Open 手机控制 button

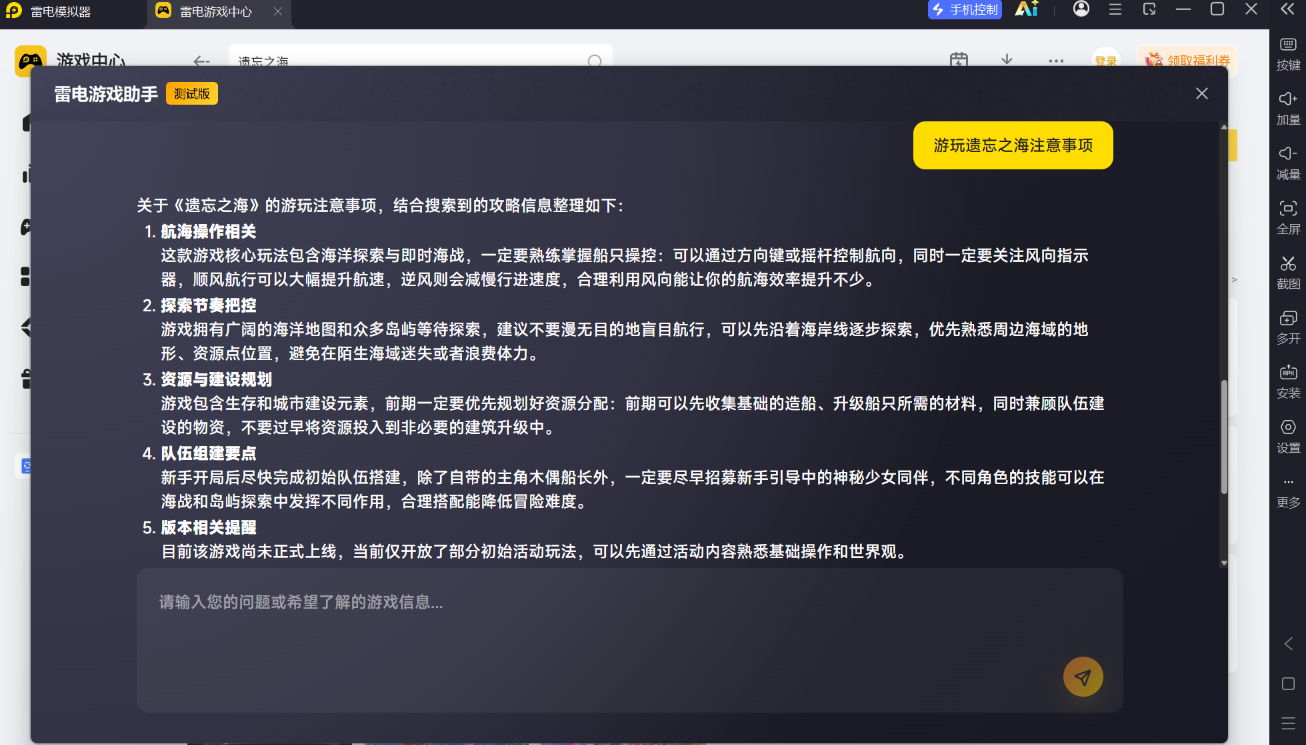(965, 10)
